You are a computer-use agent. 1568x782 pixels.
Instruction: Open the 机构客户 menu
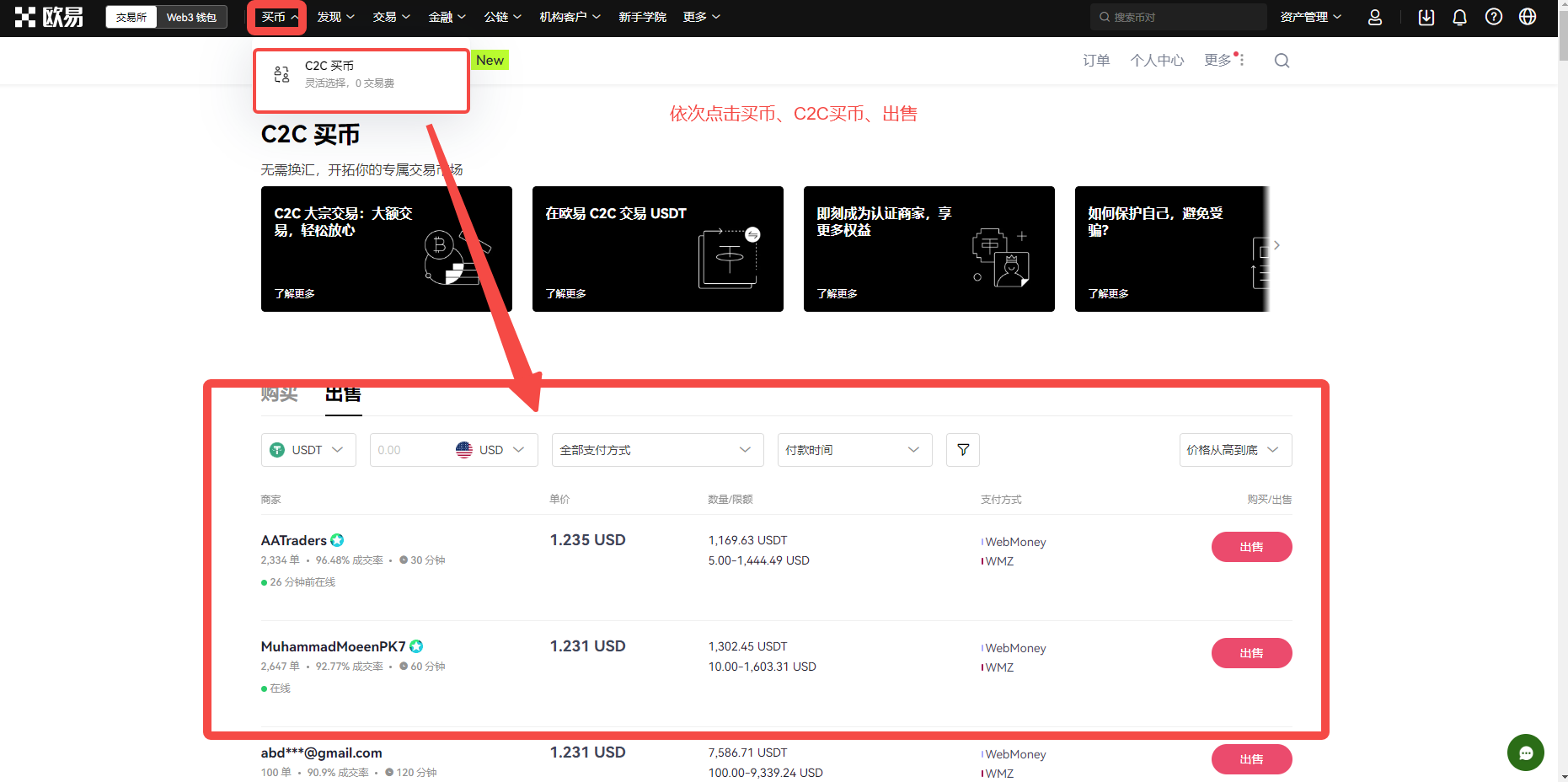pyautogui.click(x=570, y=17)
